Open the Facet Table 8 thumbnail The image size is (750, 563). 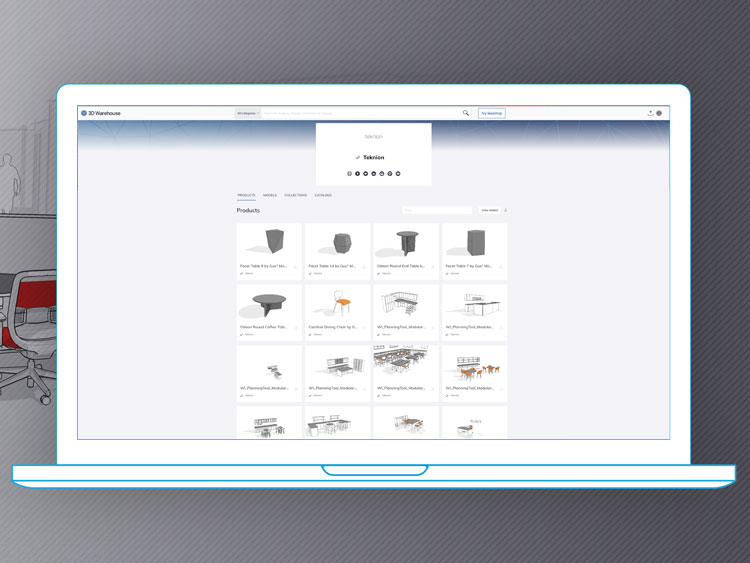269,243
